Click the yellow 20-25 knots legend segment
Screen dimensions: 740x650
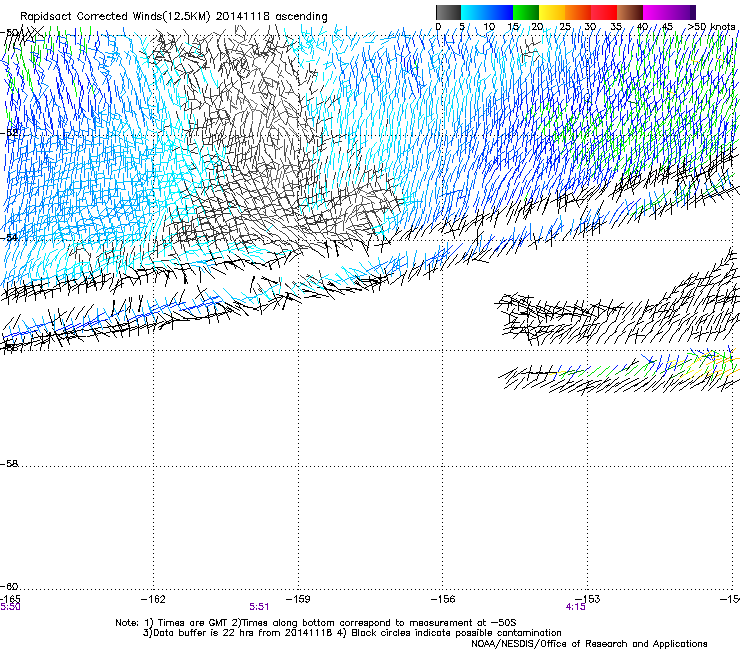click(x=552, y=12)
